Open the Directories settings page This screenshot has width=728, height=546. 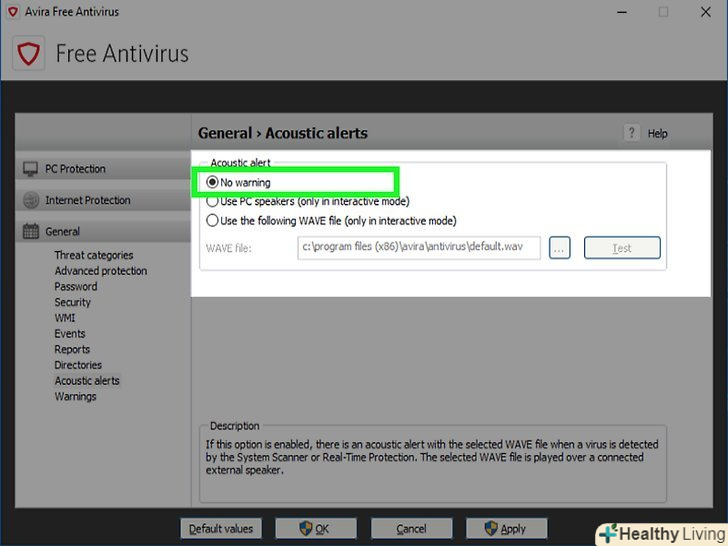point(78,365)
